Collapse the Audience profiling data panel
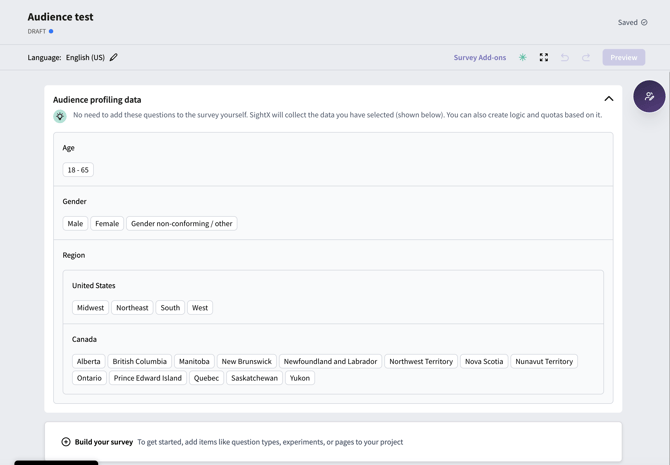Image resolution: width=670 pixels, height=465 pixels. 608,99
